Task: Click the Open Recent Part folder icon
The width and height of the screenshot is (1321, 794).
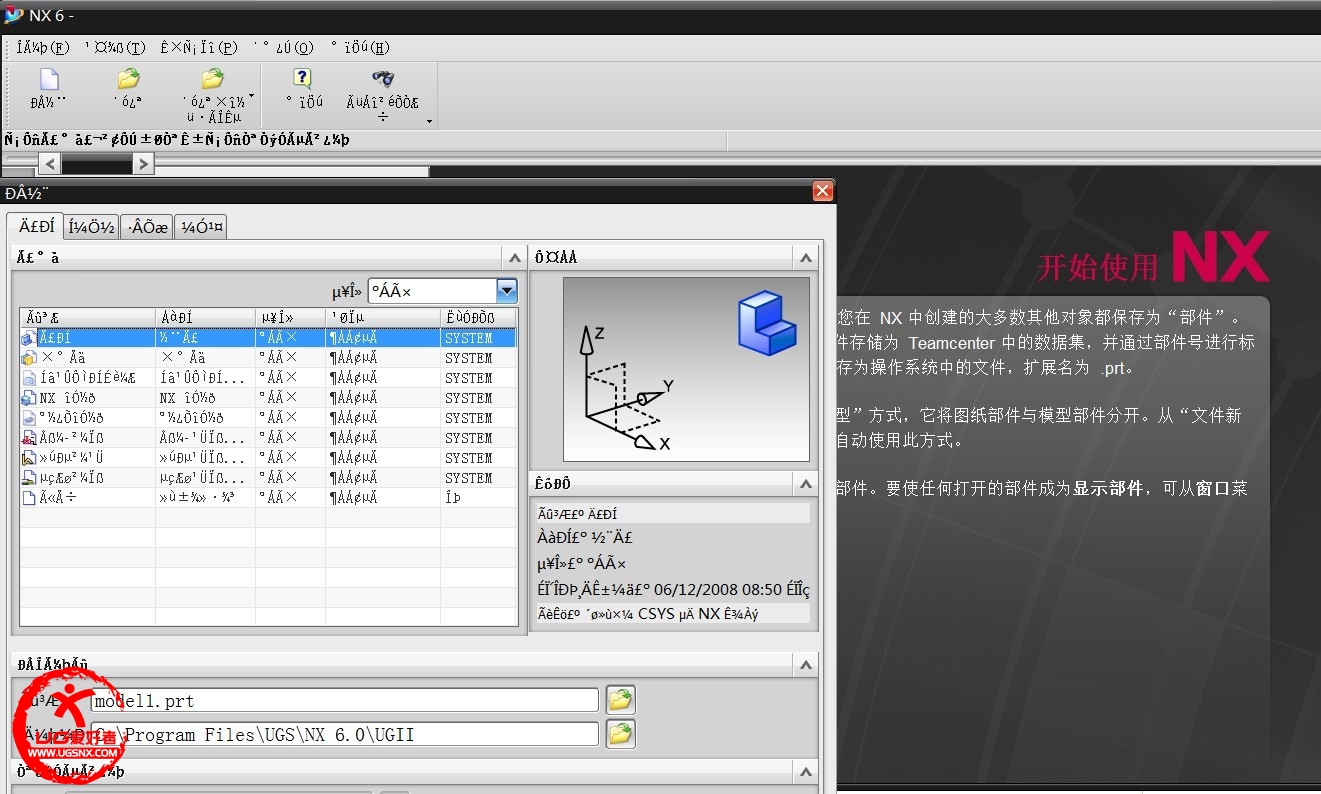Action: pyautogui.click(x=212, y=79)
